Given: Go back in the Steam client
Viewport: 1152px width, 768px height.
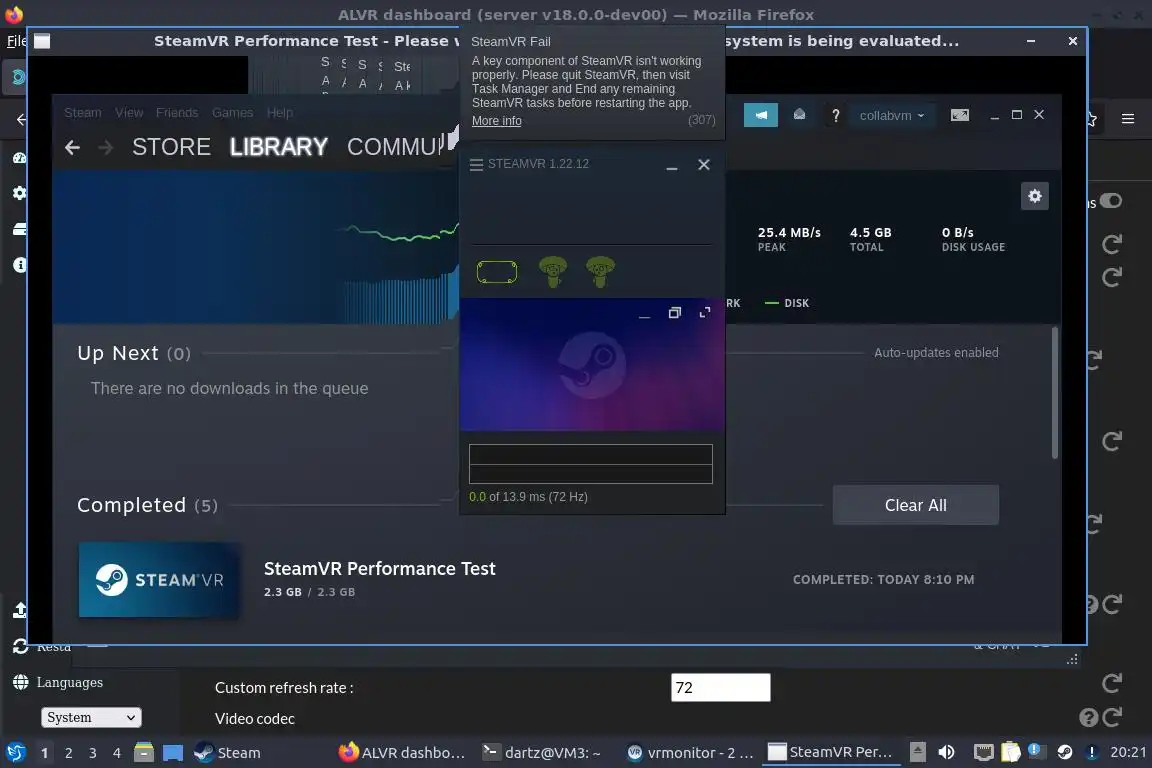Looking at the screenshot, I should 72,148.
